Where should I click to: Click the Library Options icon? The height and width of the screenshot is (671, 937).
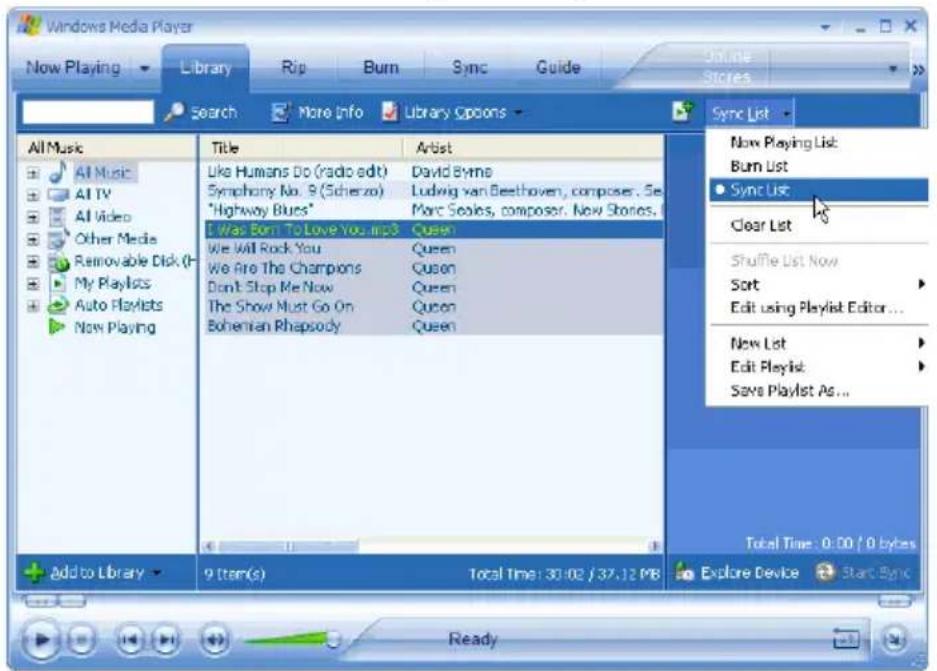[x=390, y=112]
